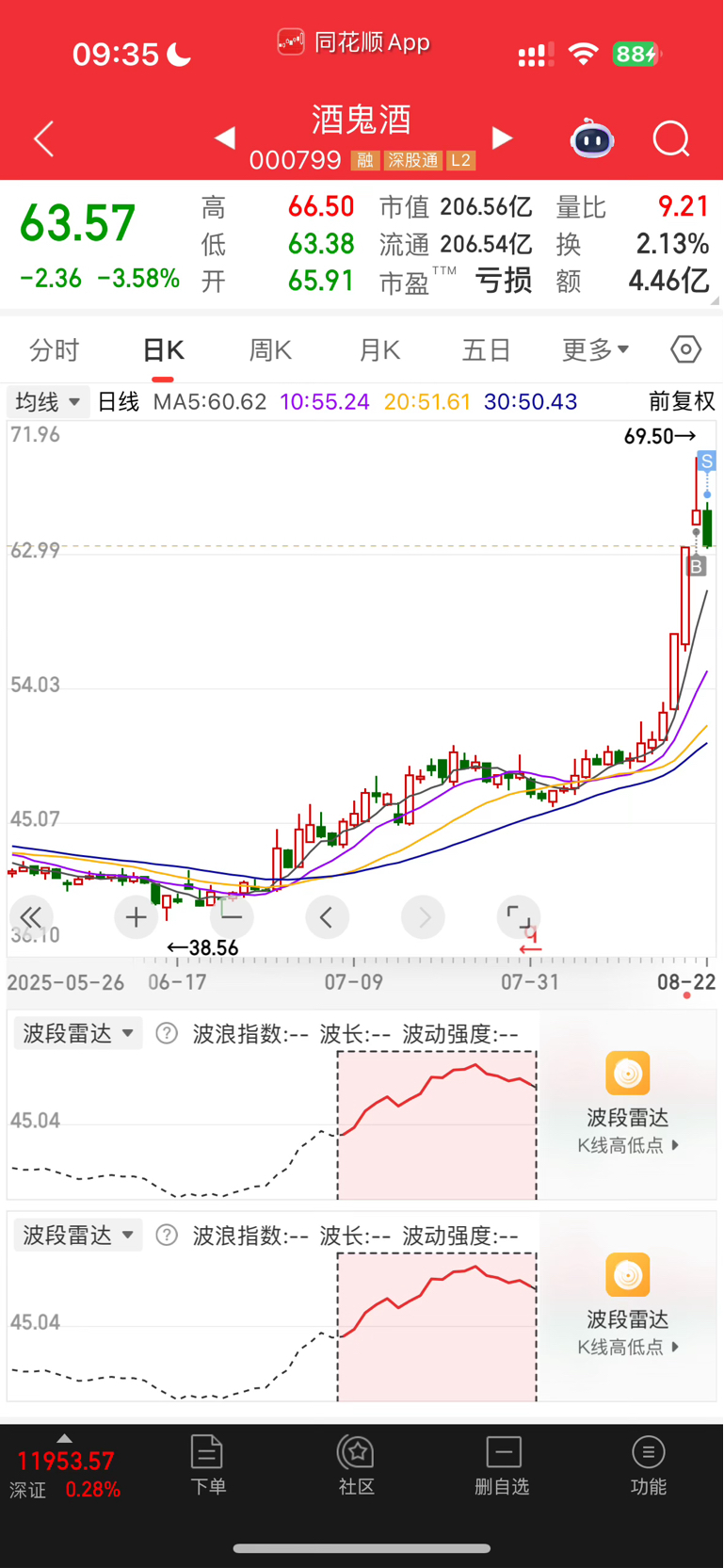The width and height of the screenshot is (724, 1568).
Task: Tap the current price 63.57
Action: coord(77,224)
